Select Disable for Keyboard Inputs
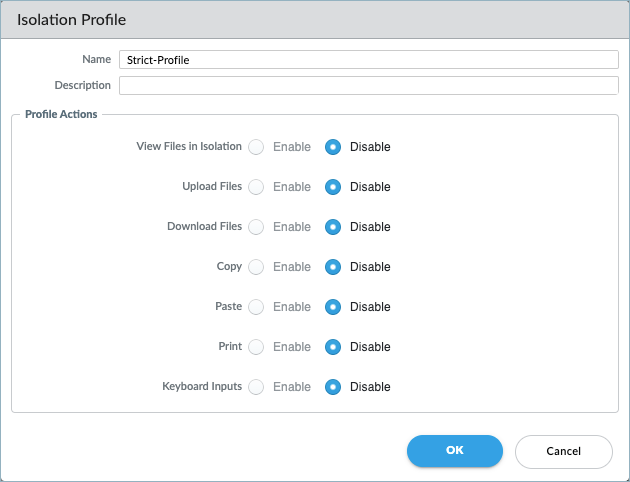Viewport: 630px width, 482px height. click(x=334, y=387)
